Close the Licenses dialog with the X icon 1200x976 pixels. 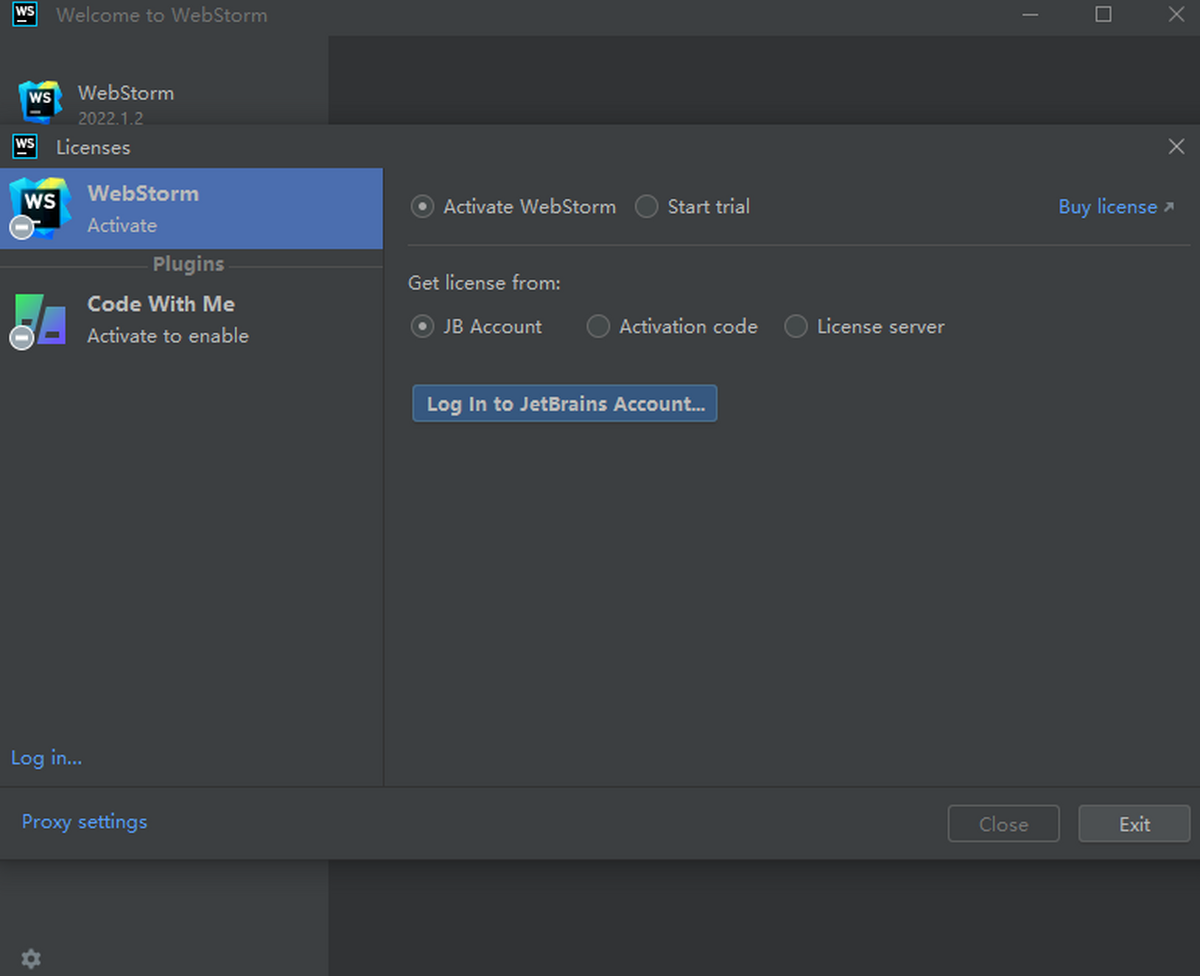[x=1176, y=147]
